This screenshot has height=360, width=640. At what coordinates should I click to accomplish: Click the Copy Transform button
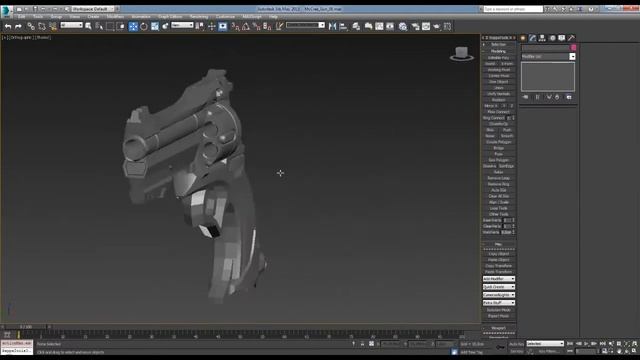pos(499,266)
